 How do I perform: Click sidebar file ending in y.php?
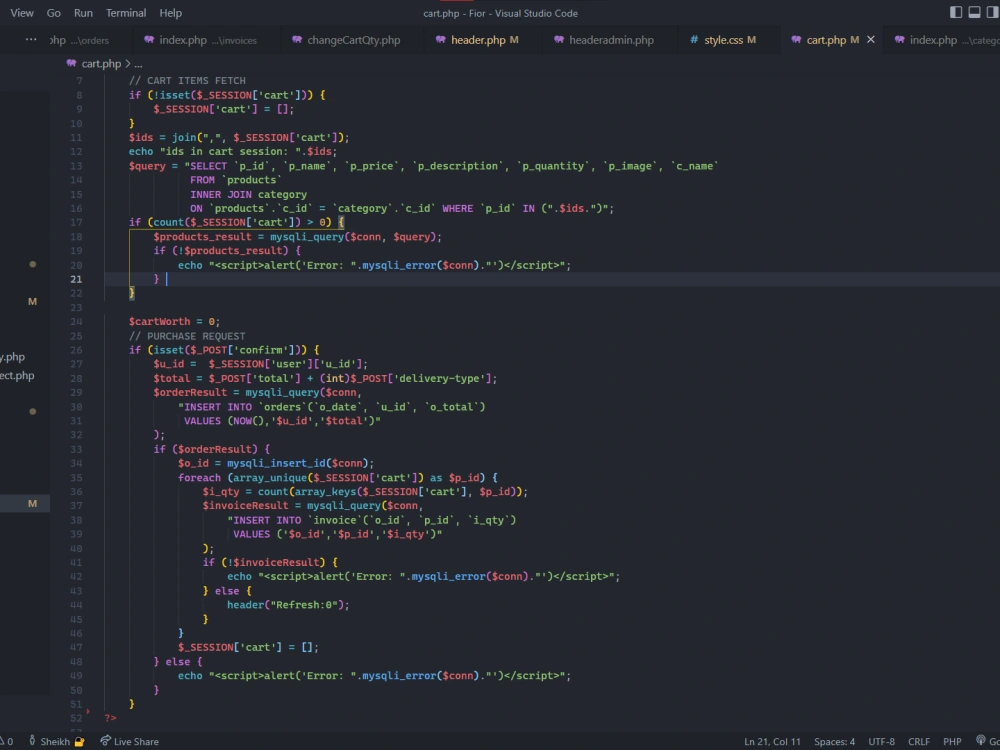(x=13, y=357)
